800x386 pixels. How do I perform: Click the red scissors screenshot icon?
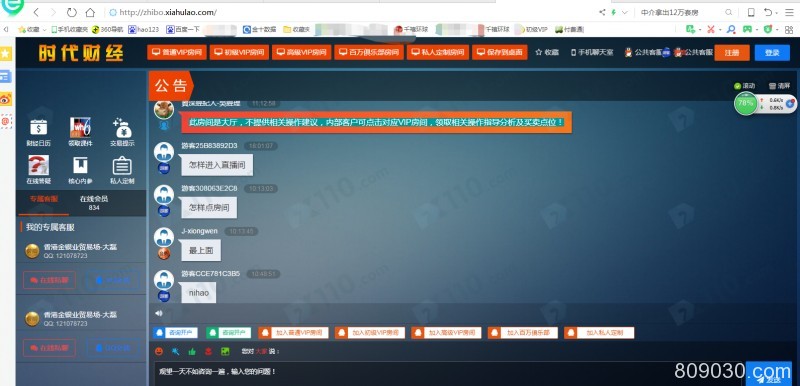pyautogui.click(x=711, y=29)
